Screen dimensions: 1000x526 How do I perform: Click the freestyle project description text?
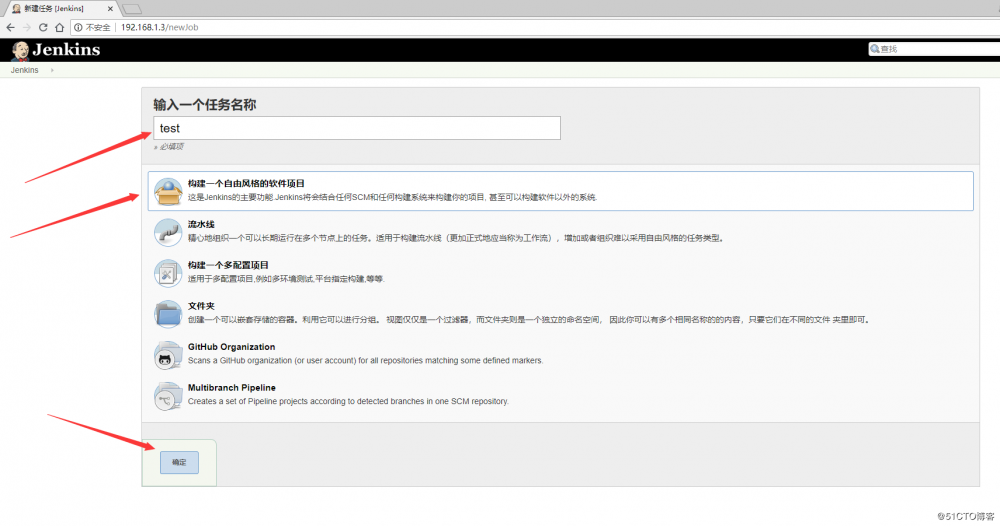[392, 198]
